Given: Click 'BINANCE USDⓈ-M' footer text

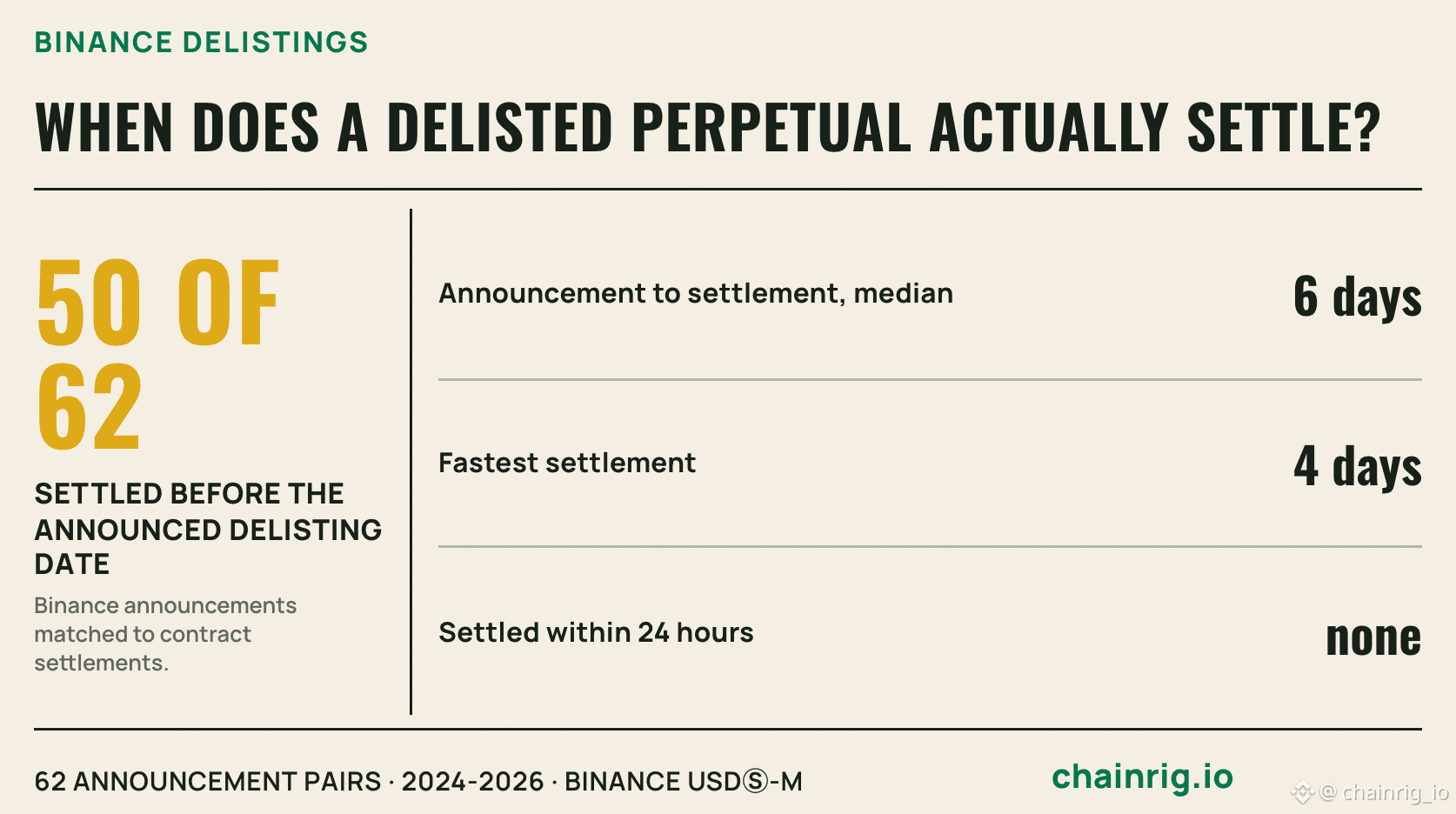Looking at the screenshot, I should [x=684, y=781].
